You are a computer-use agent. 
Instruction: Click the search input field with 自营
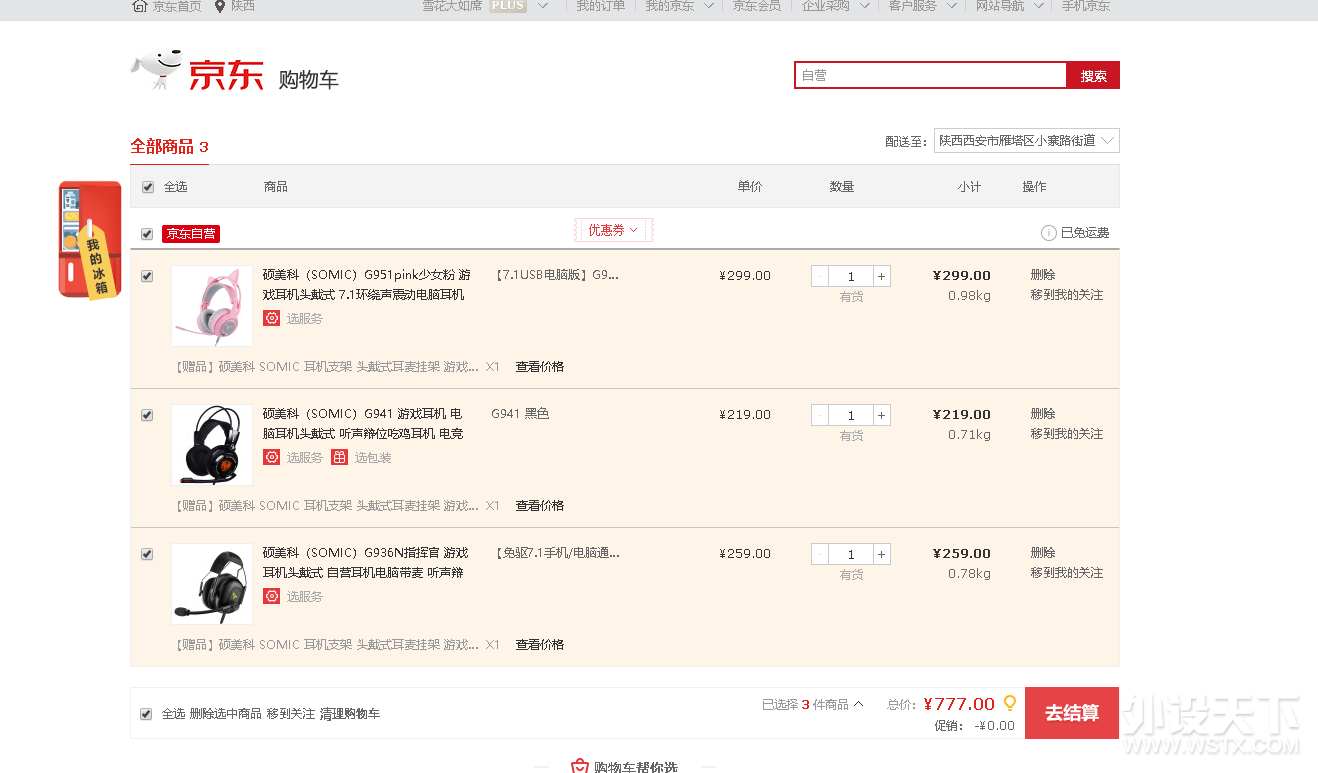click(931, 75)
